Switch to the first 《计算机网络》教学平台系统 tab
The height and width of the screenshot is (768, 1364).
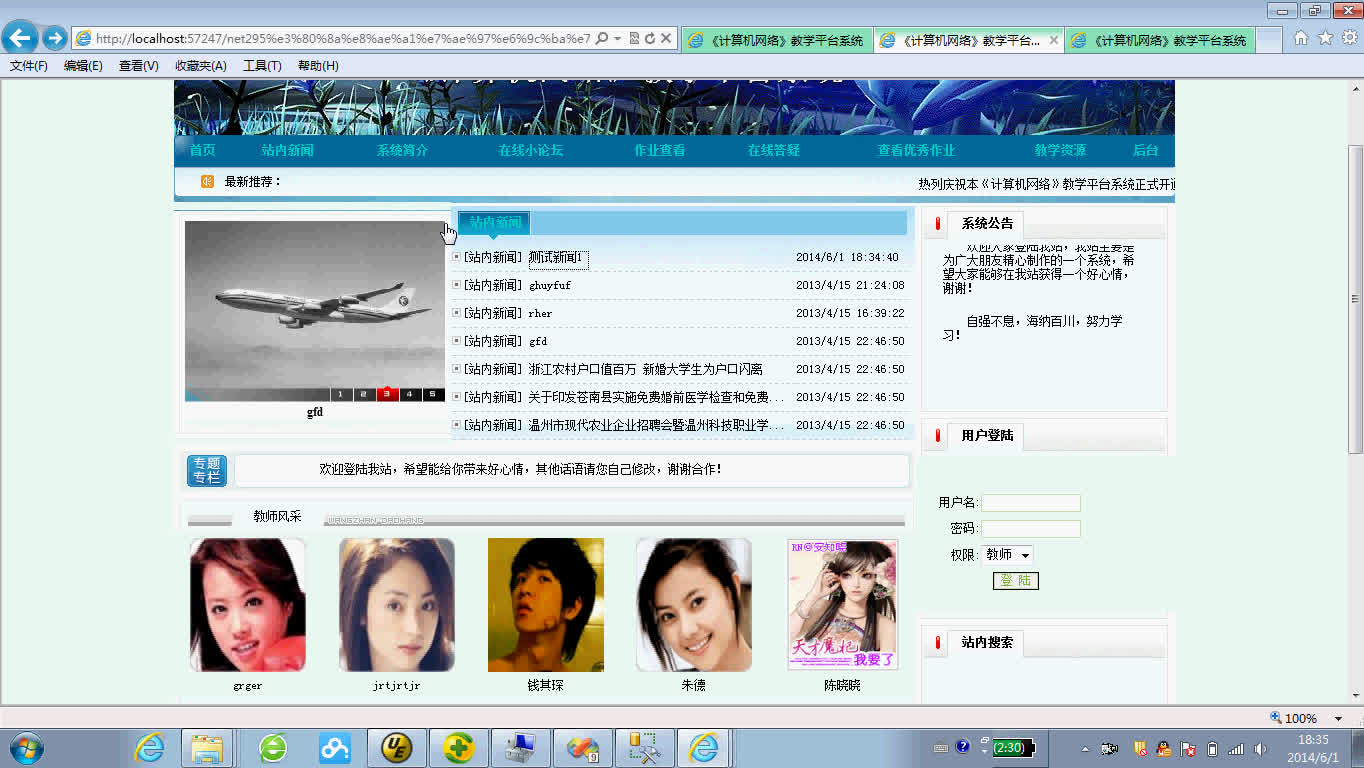(776, 41)
